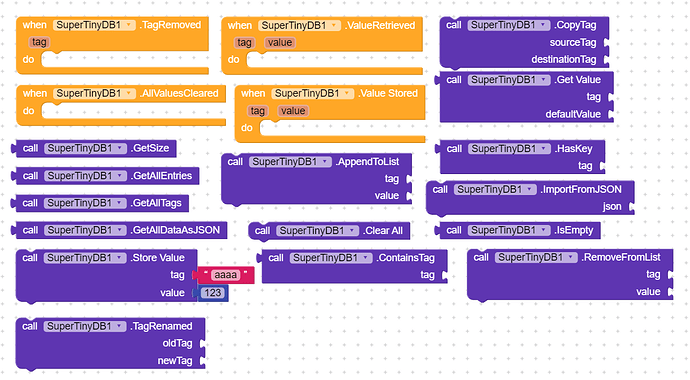
Task: Open component dropdown in GetAllEntries block
Action: pos(86,176)
